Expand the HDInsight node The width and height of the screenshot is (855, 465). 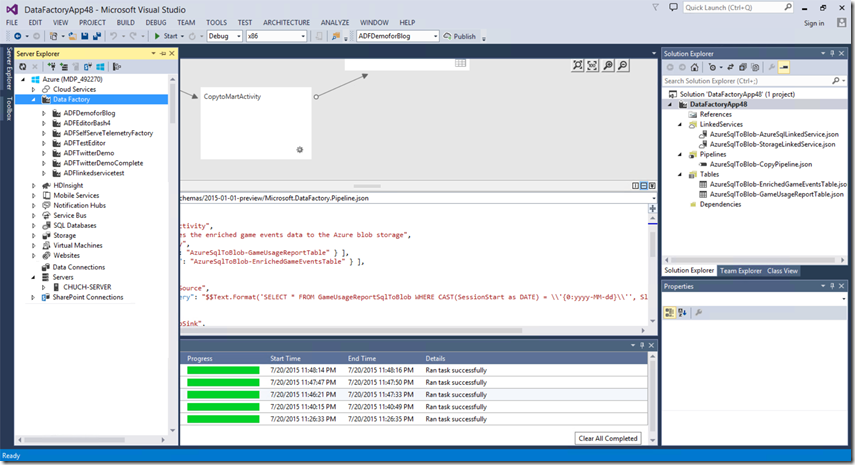tap(33, 186)
